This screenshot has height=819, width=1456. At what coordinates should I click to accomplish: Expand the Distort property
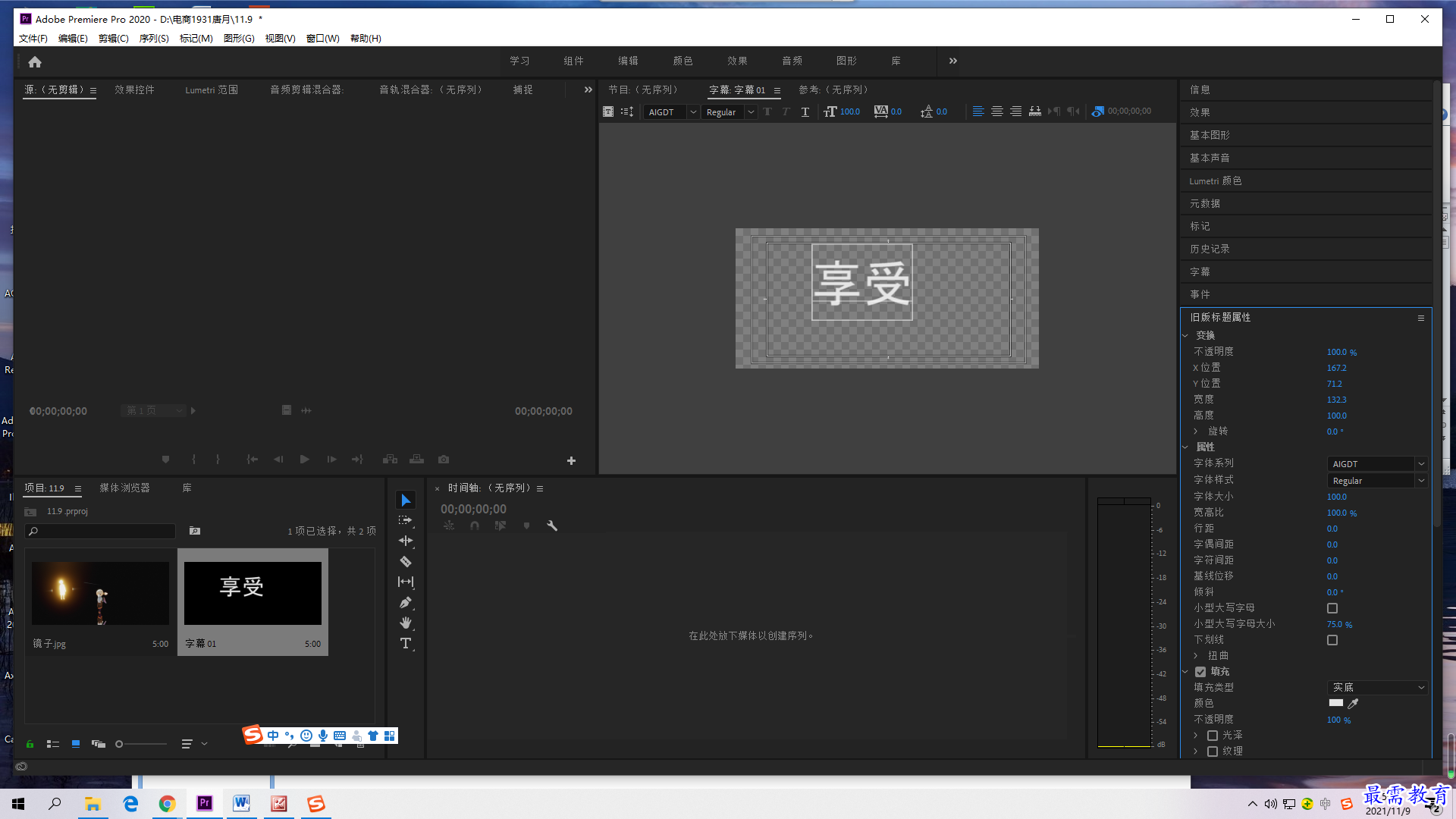point(1196,656)
